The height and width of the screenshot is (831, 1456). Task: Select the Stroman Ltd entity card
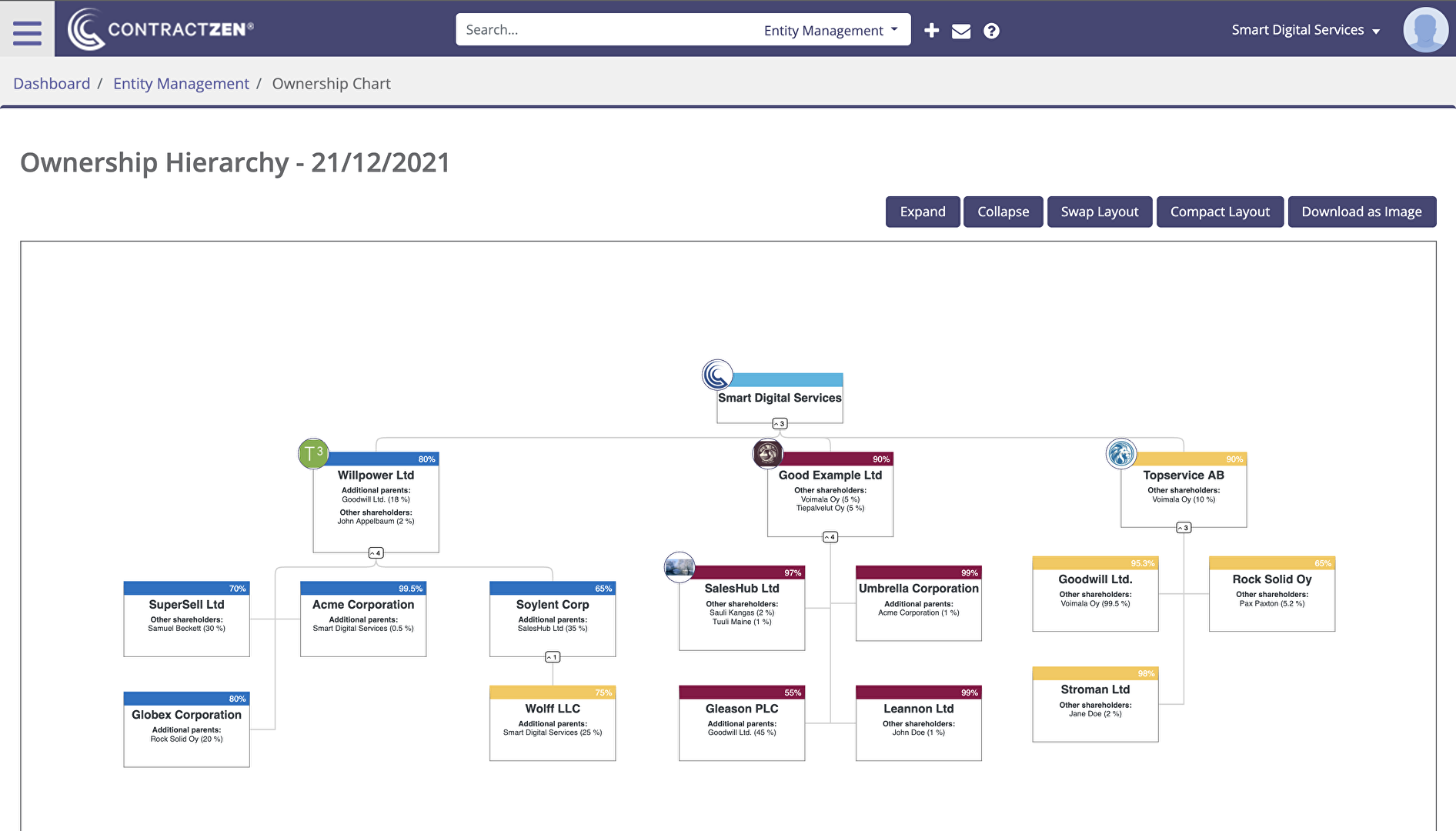tap(1095, 704)
